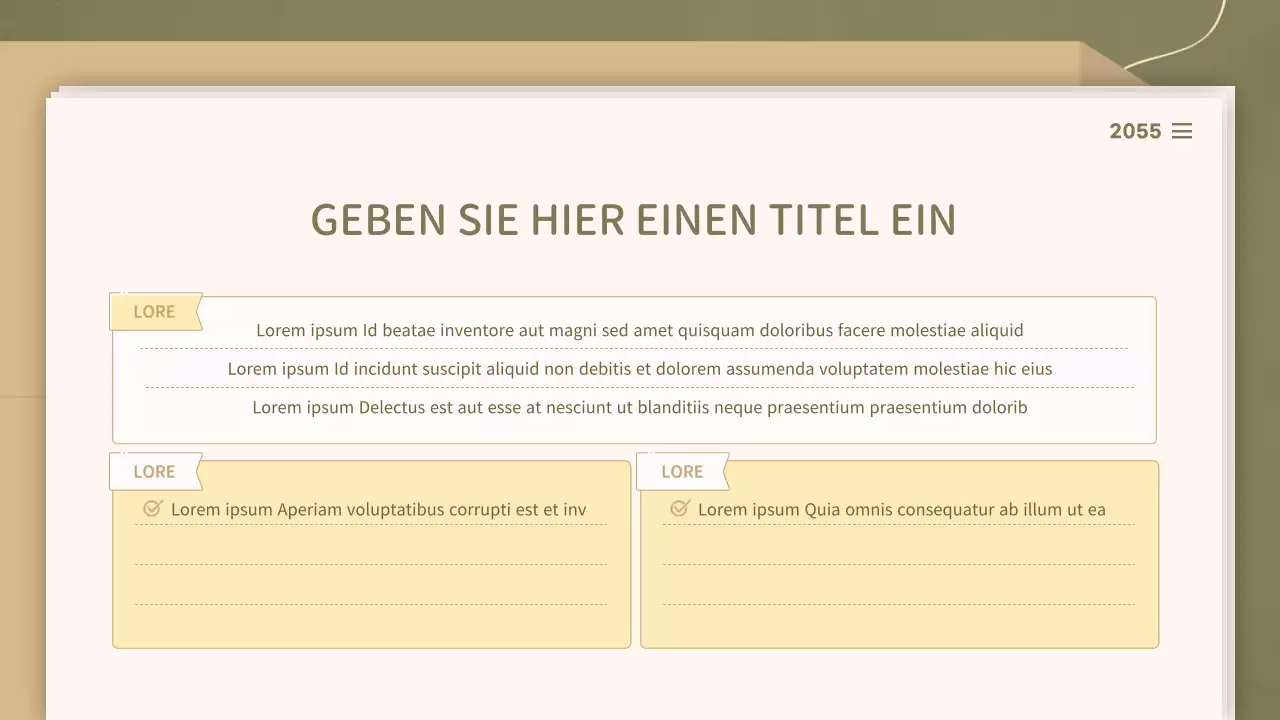Expand the top card content area
Image resolution: width=1280 pixels, height=720 pixels.
point(634,369)
